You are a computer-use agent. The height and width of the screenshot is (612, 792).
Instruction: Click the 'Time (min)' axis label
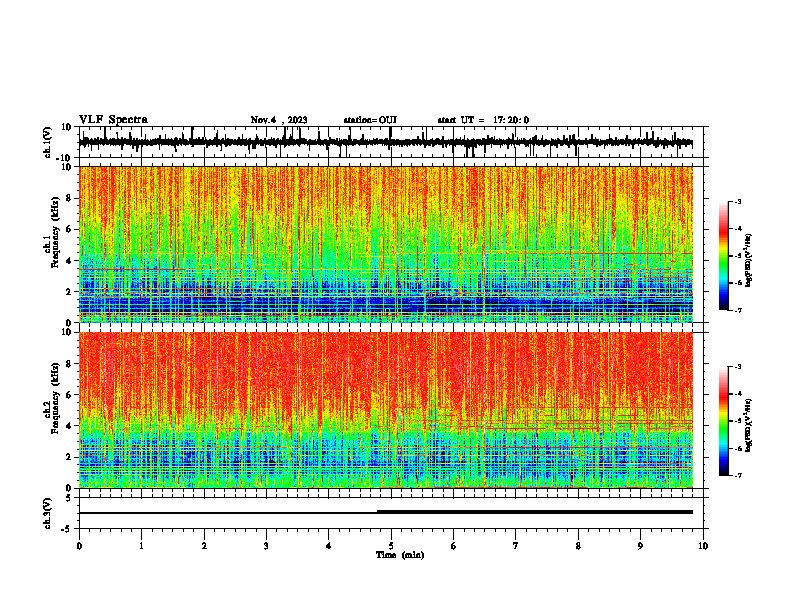pos(400,555)
